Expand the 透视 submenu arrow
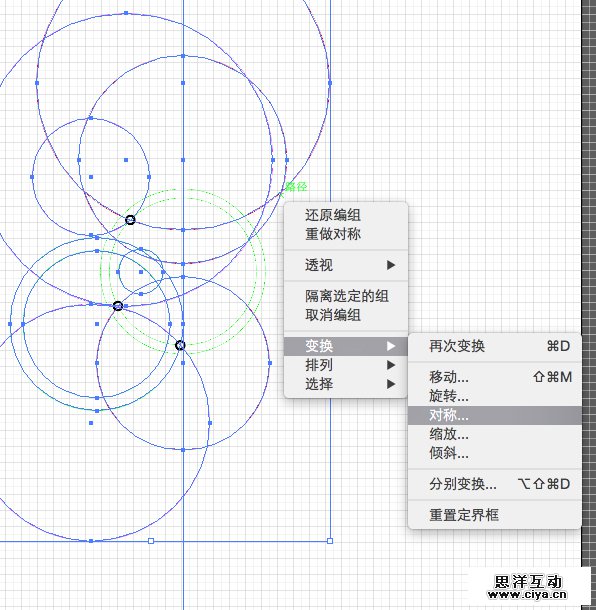 pos(391,265)
